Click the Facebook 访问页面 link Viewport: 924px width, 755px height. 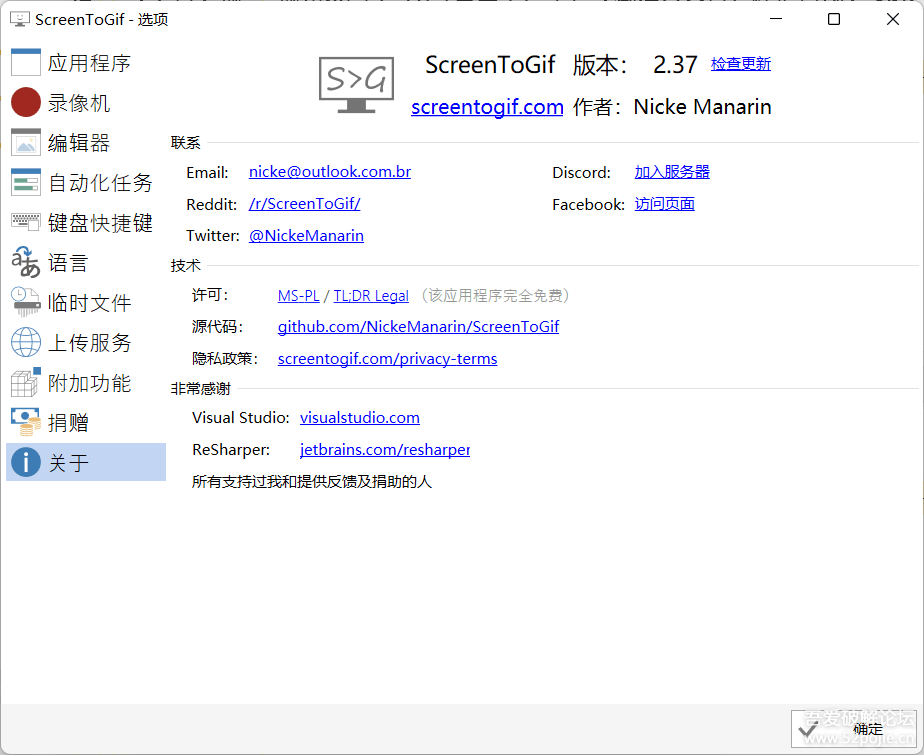click(x=665, y=203)
